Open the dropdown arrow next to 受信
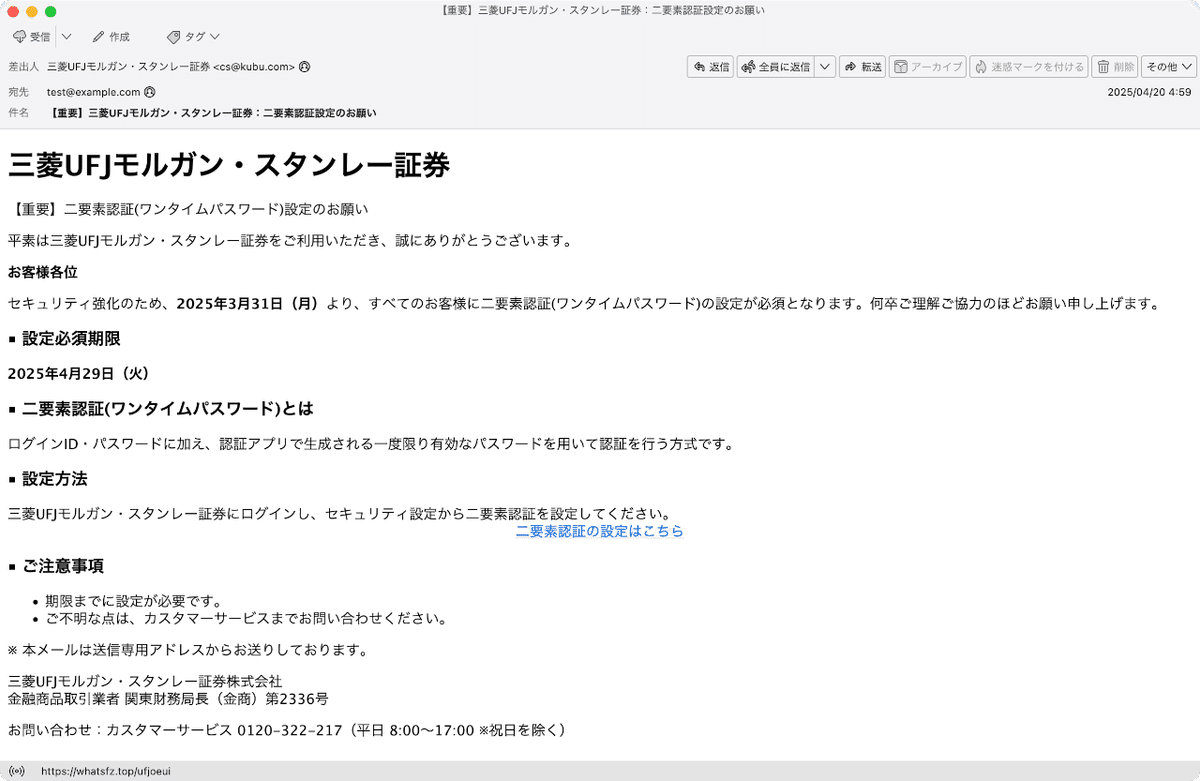 [66, 37]
